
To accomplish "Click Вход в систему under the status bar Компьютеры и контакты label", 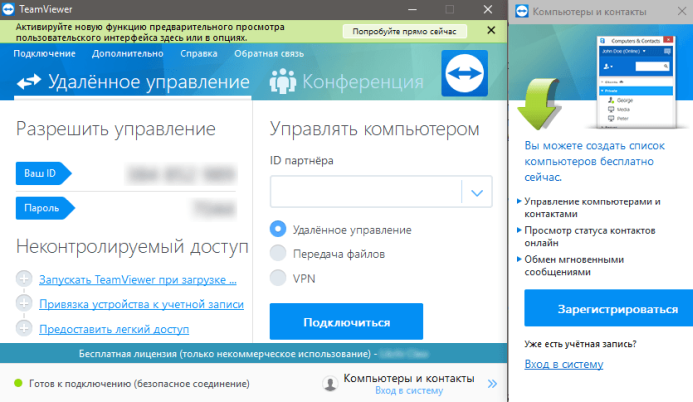I will 409,391.
